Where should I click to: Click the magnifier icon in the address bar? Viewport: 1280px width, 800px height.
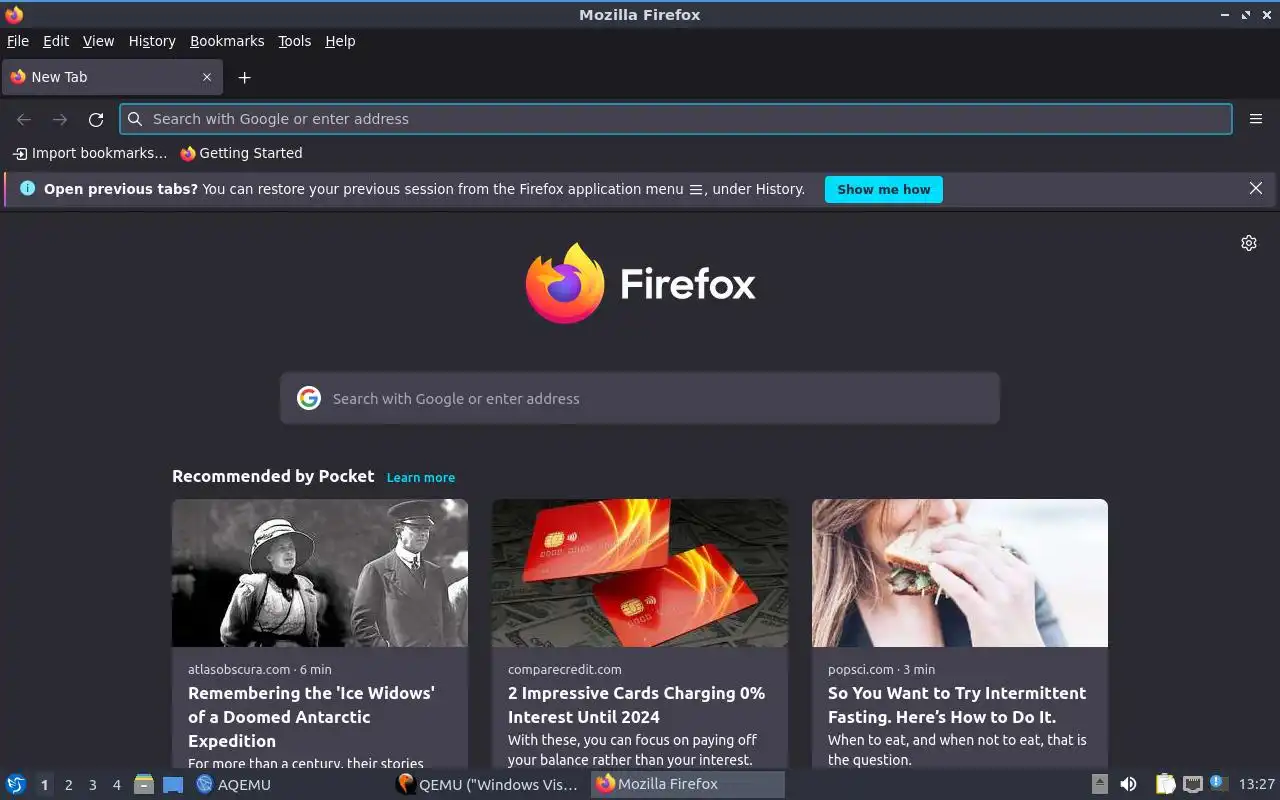click(x=135, y=119)
